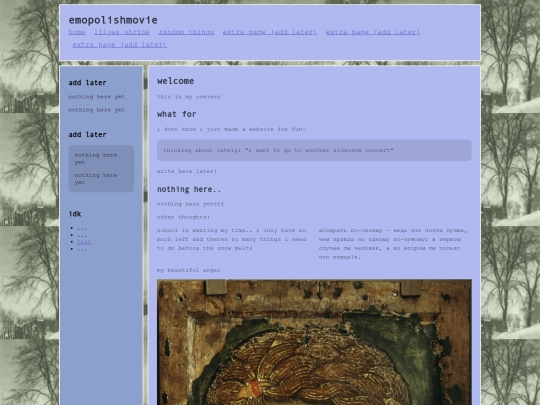Click the 'thinking about lately' quote box
540x405 pixels.
click(x=314, y=150)
